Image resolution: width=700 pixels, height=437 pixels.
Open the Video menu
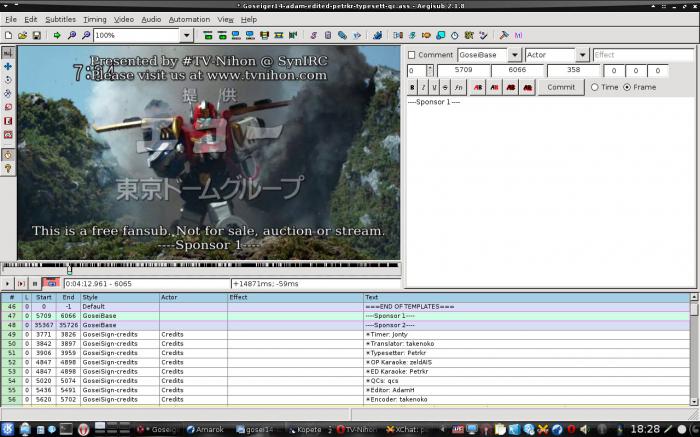pos(124,20)
